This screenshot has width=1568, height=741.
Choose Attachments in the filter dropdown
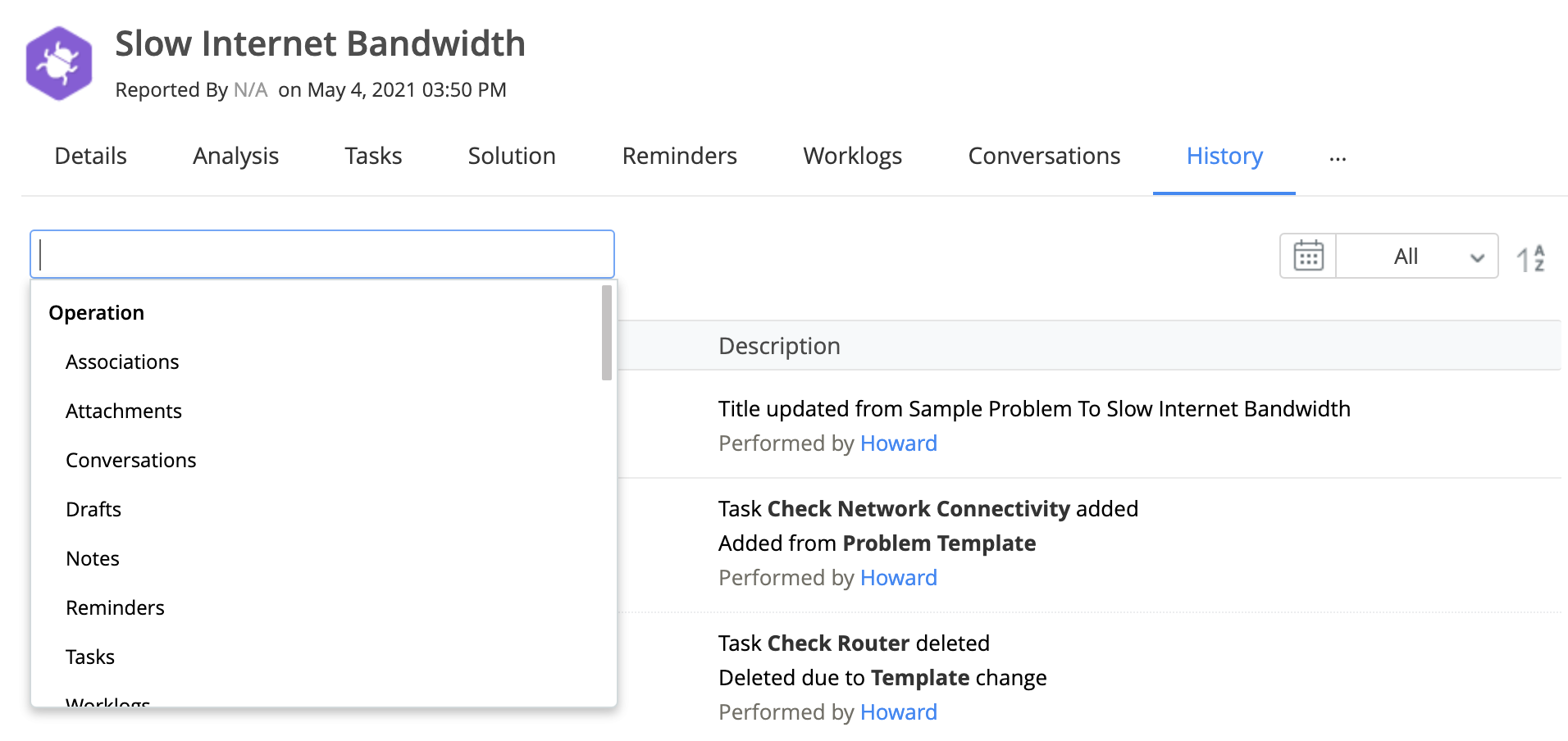[124, 411]
